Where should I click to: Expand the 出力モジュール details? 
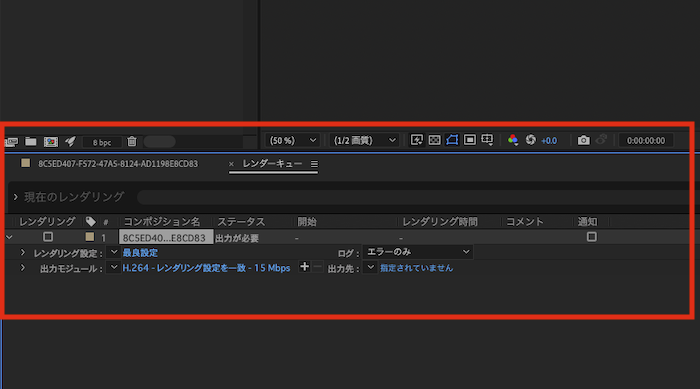coord(22,268)
